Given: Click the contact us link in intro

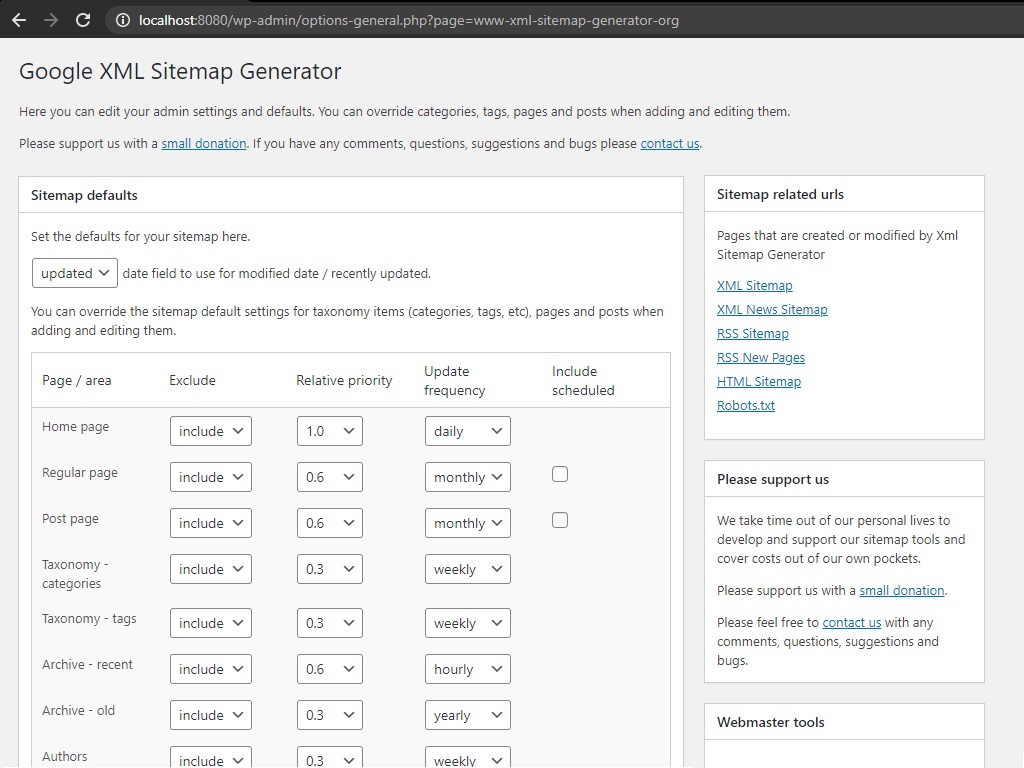Looking at the screenshot, I should point(669,144).
